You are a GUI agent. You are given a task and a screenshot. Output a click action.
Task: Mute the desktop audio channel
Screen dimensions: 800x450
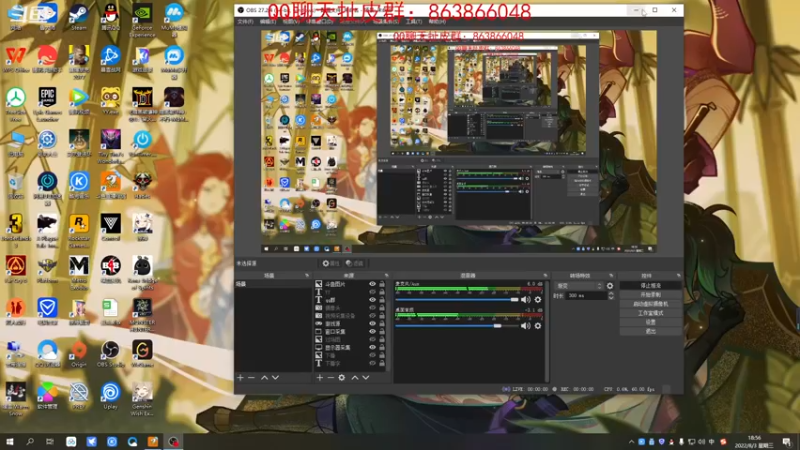pyautogui.click(x=526, y=326)
